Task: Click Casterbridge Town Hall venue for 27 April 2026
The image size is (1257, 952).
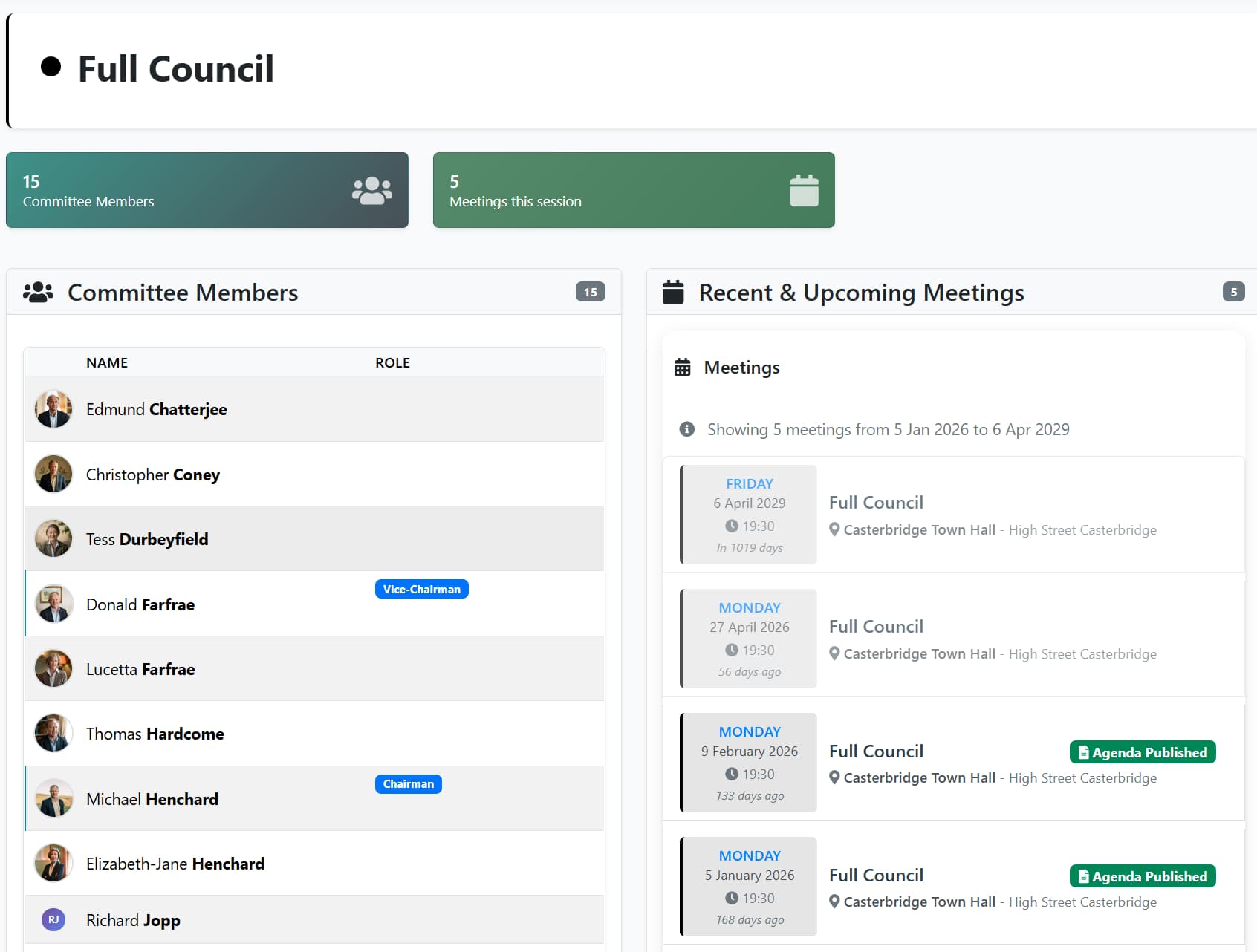Action: (x=920, y=653)
